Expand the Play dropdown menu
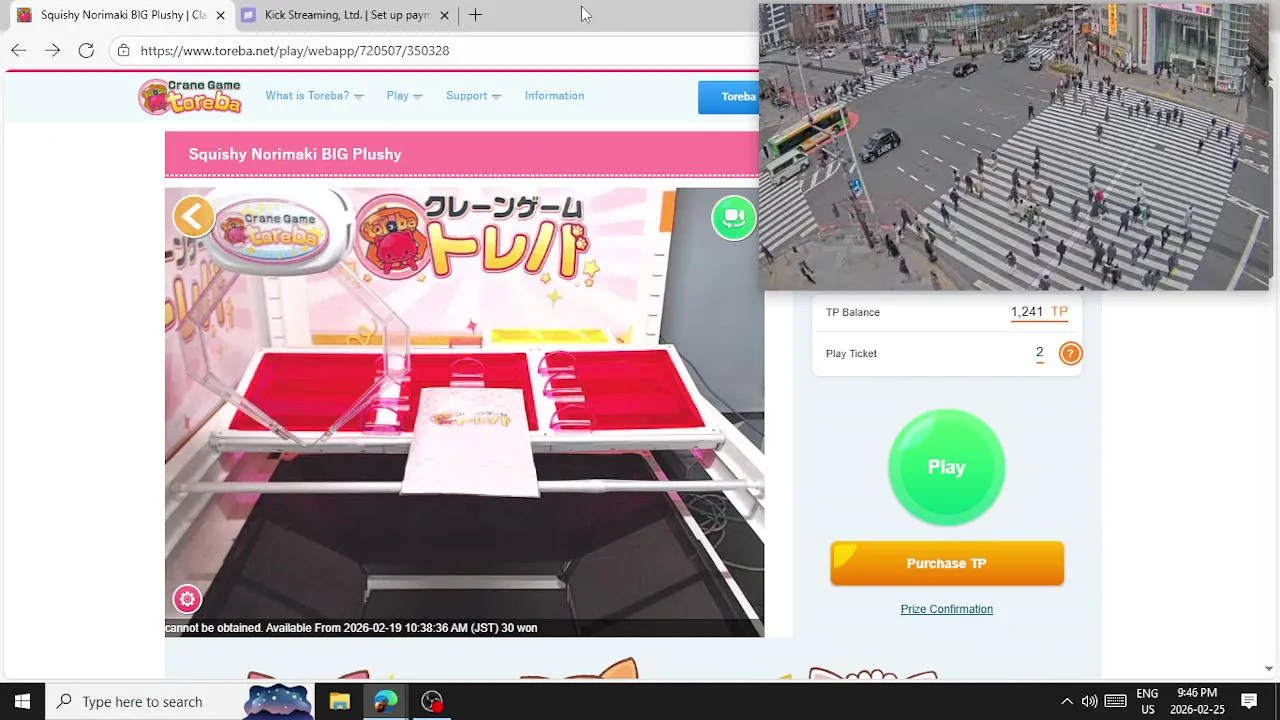The height and width of the screenshot is (720, 1280). click(x=404, y=96)
